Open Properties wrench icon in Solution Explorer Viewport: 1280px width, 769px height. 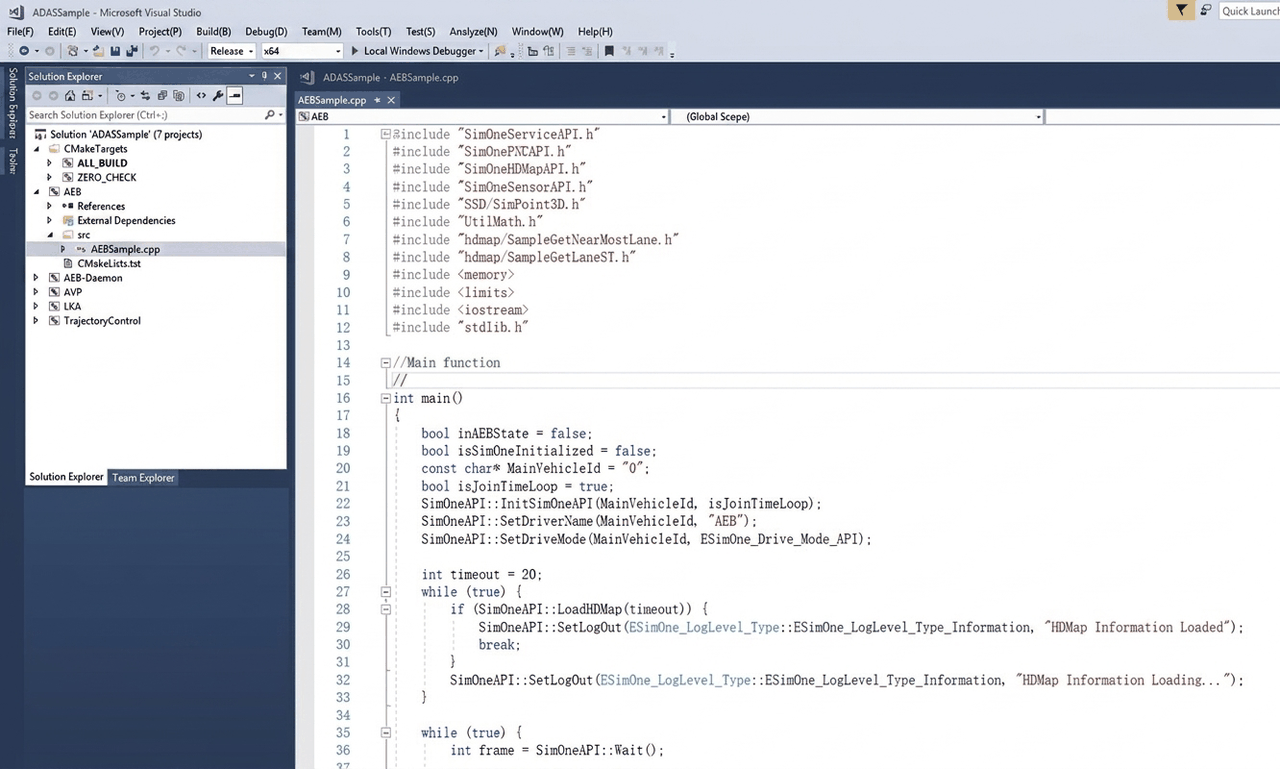[x=218, y=96]
